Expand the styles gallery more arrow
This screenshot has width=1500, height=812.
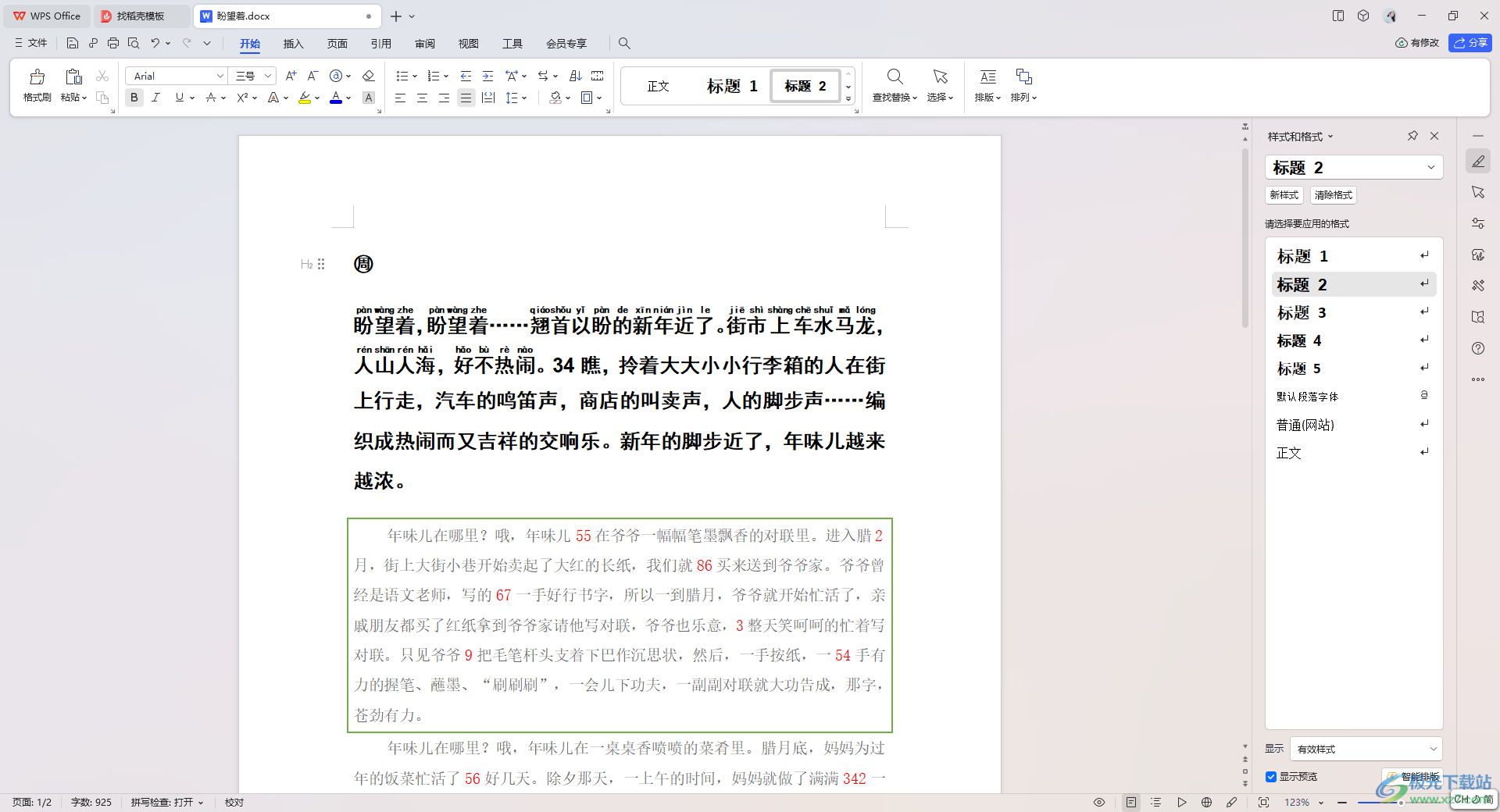[x=848, y=99]
